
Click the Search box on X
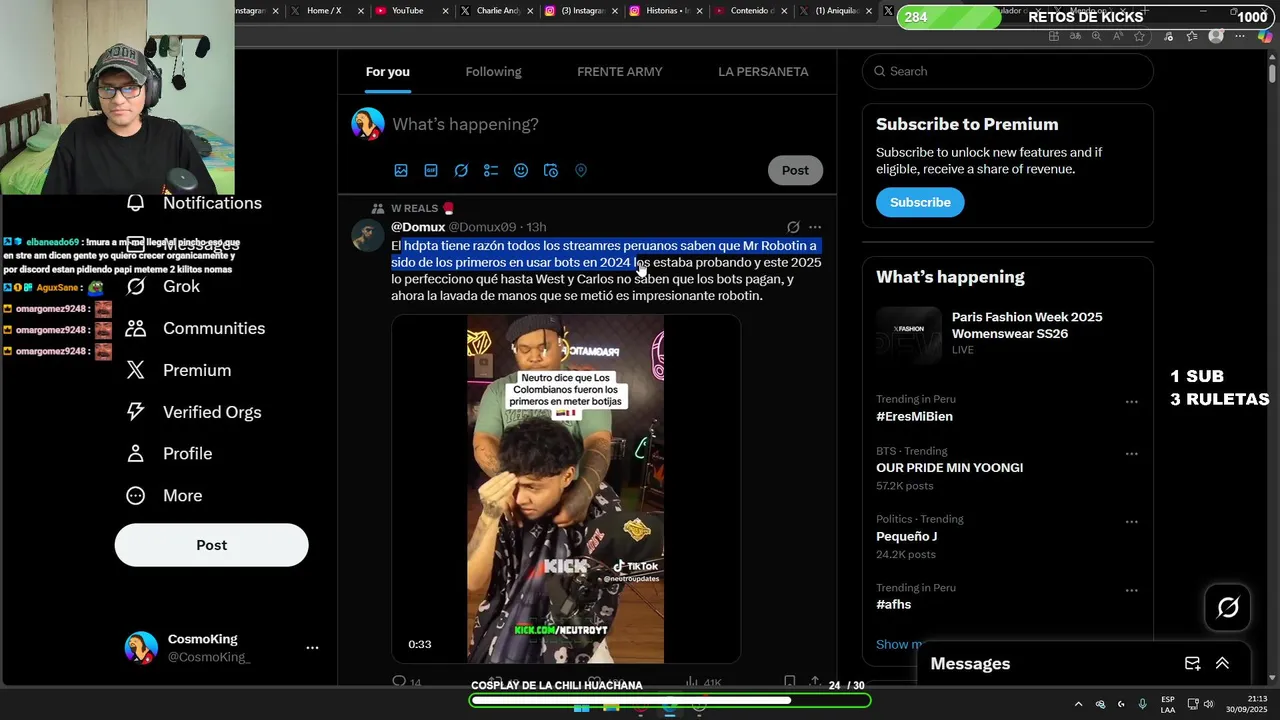(x=1008, y=71)
